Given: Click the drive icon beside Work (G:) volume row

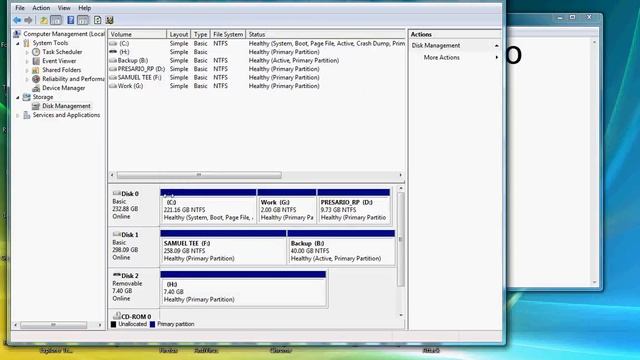Looking at the screenshot, I should coord(113,86).
